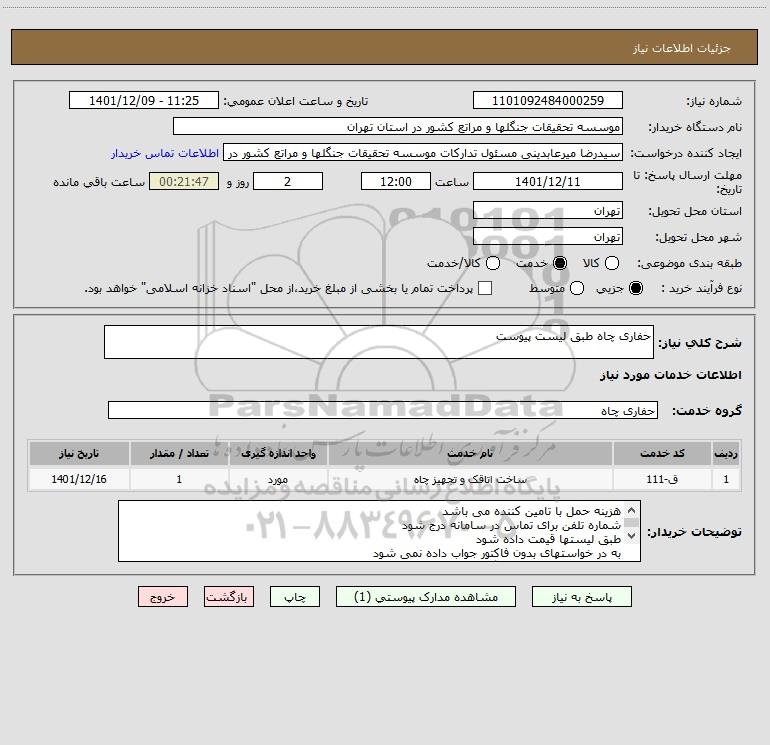Click the remaining days field showing 2
The image size is (770, 745).
pos(288,181)
